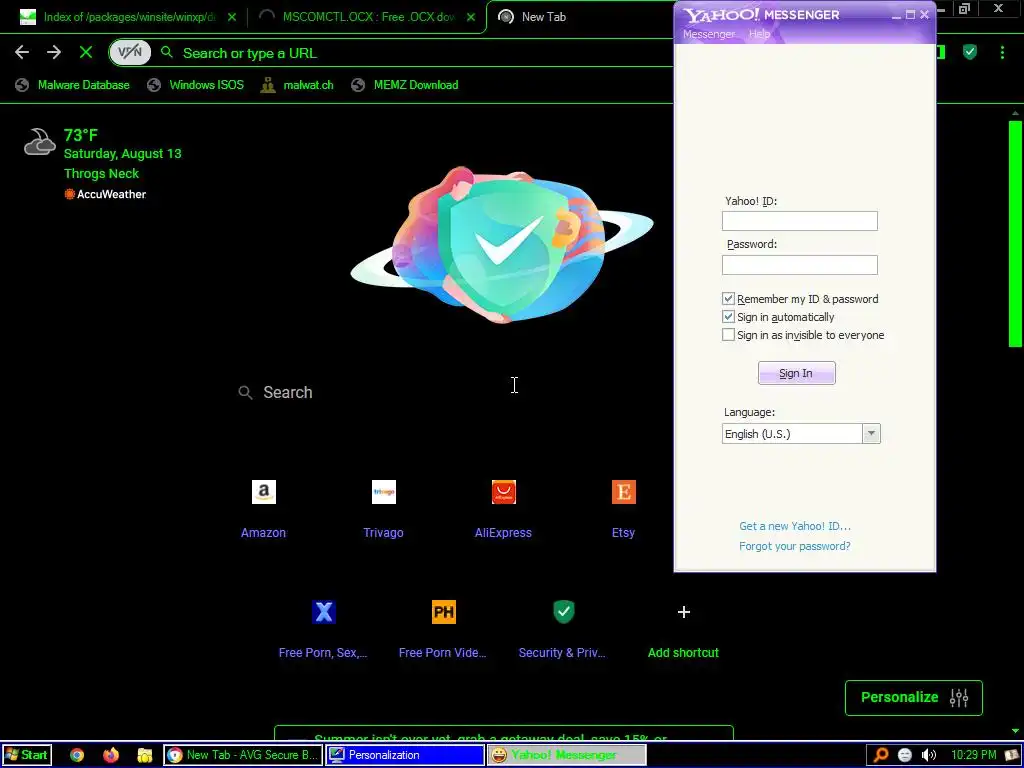Click the Throgs Neck location text
Screen dimensions: 1024x768
(101, 174)
